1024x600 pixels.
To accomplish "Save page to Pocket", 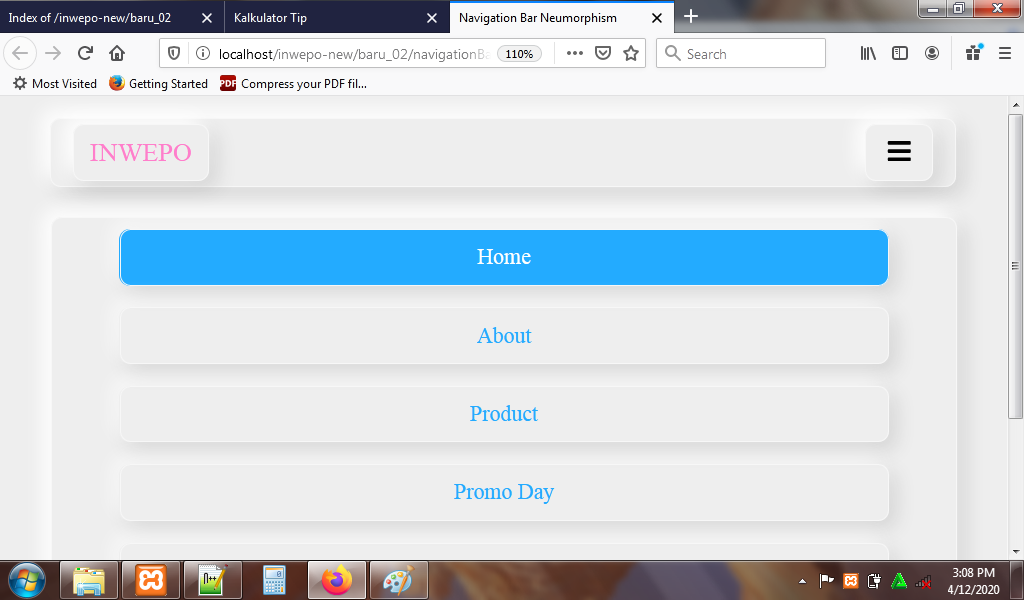I will (x=603, y=54).
